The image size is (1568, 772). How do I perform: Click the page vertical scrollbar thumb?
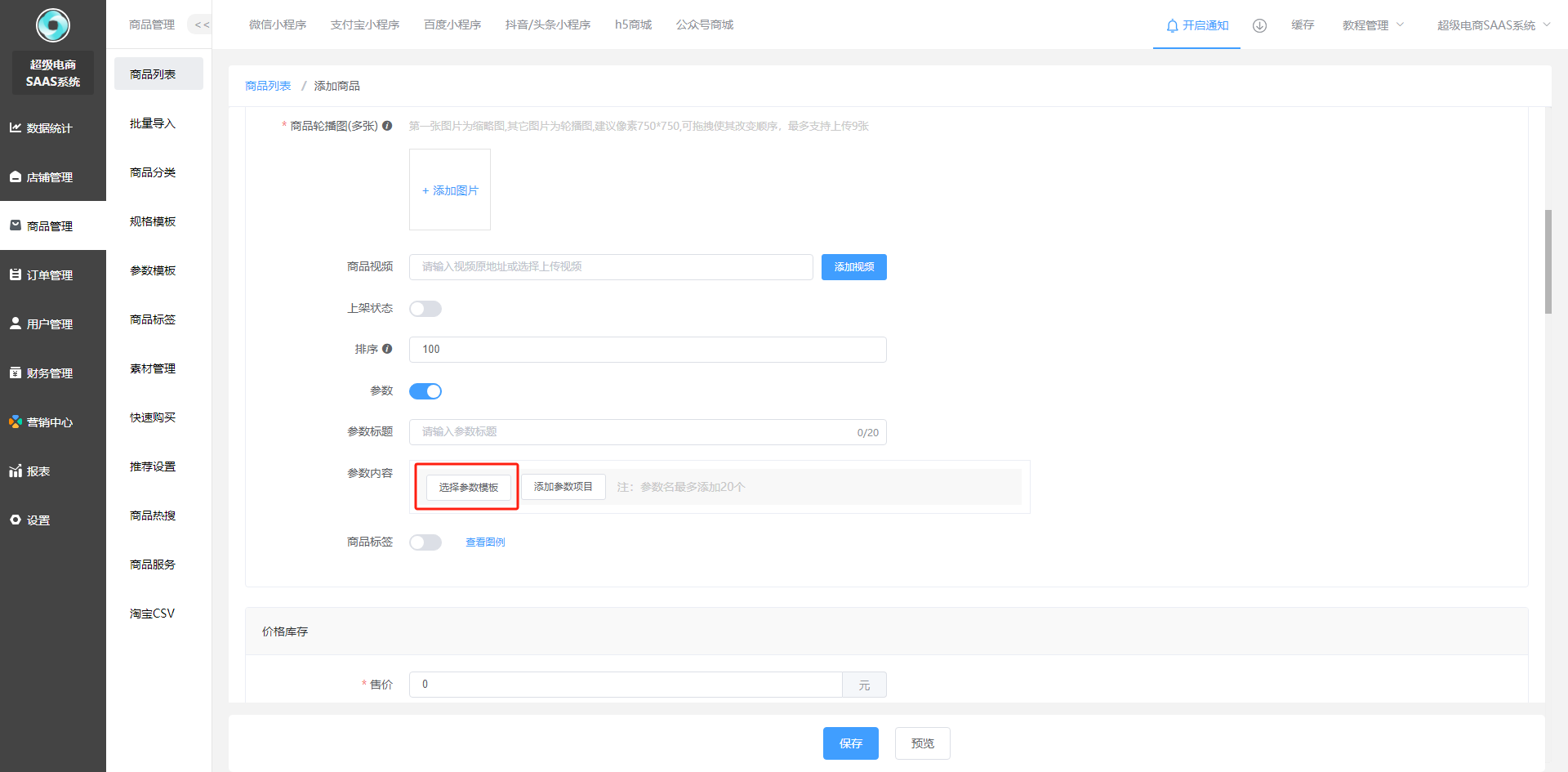[x=1548, y=261]
